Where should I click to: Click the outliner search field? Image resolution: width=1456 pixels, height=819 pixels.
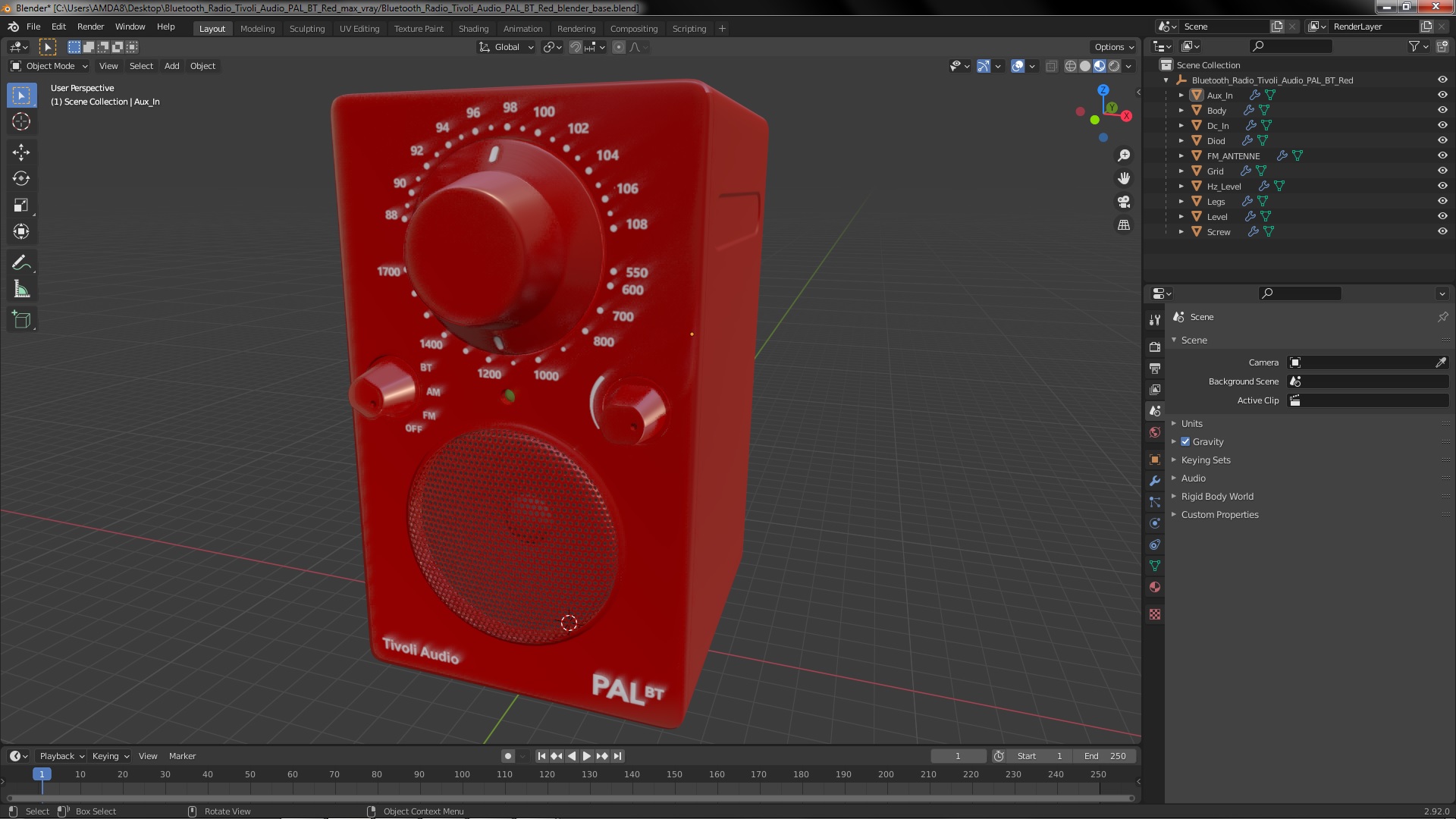point(1291,46)
